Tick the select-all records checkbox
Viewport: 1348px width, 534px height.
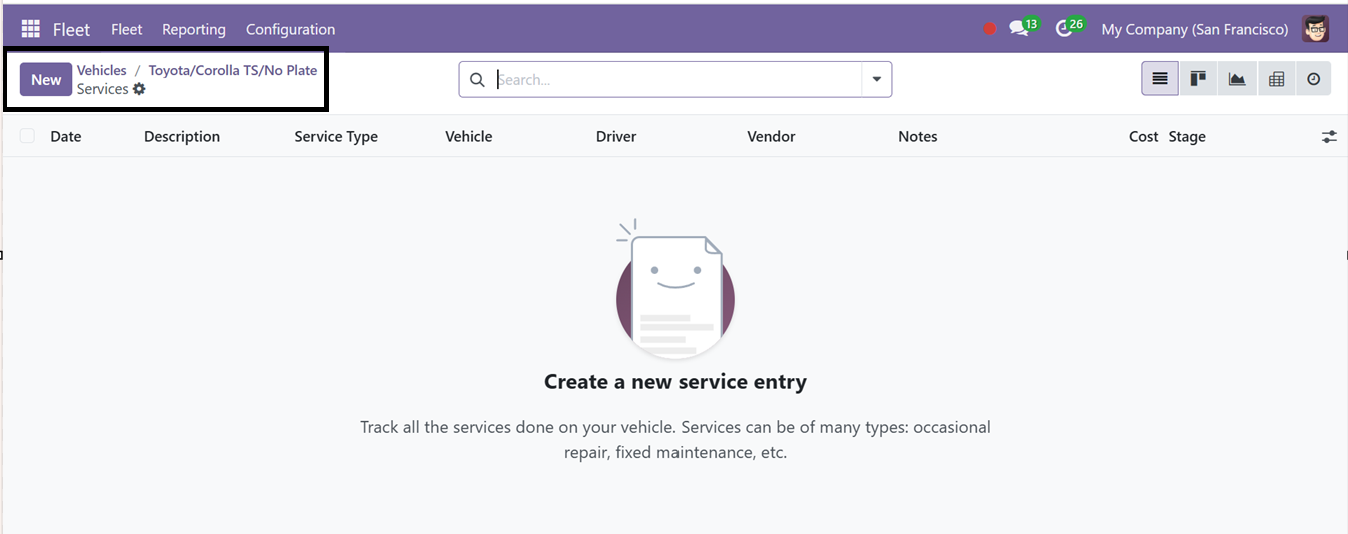(27, 136)
